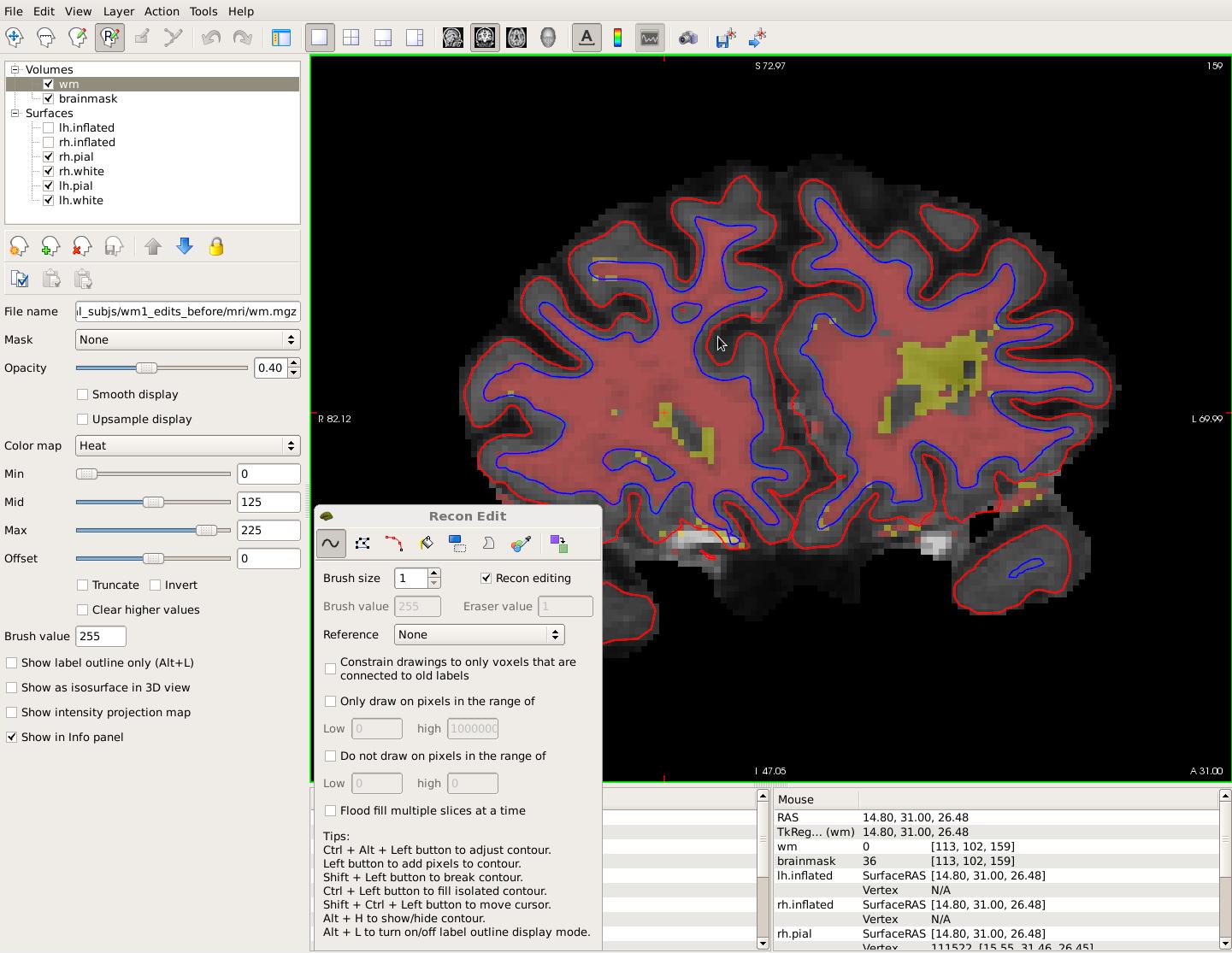Click the Opacity slider handle
Image resolution: width=1232 pixels, height=953 pixels.
coord(147,368)
